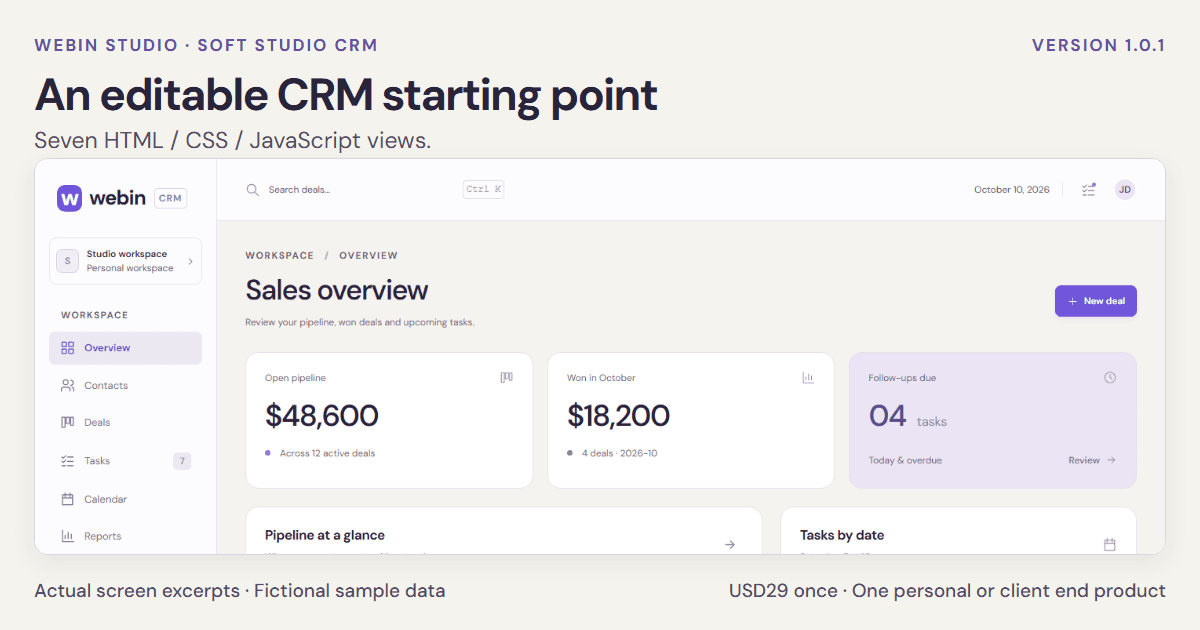The height and width of the screenshot is (630, 1200).
Task: Click the Tasks count badge 7
Action: click(181, 461)
